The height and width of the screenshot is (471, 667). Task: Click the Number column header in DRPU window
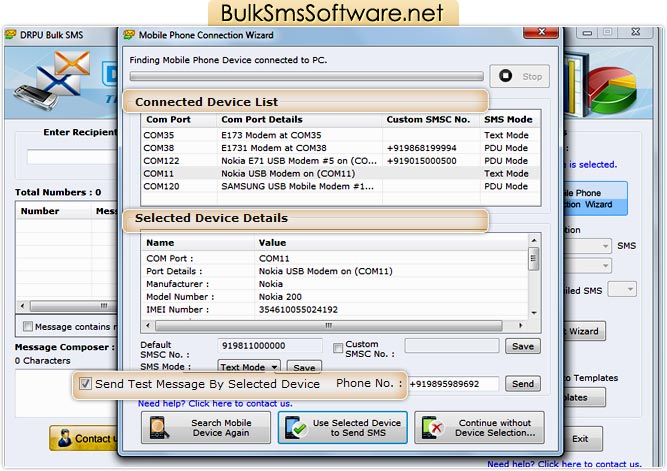(53, 211)
